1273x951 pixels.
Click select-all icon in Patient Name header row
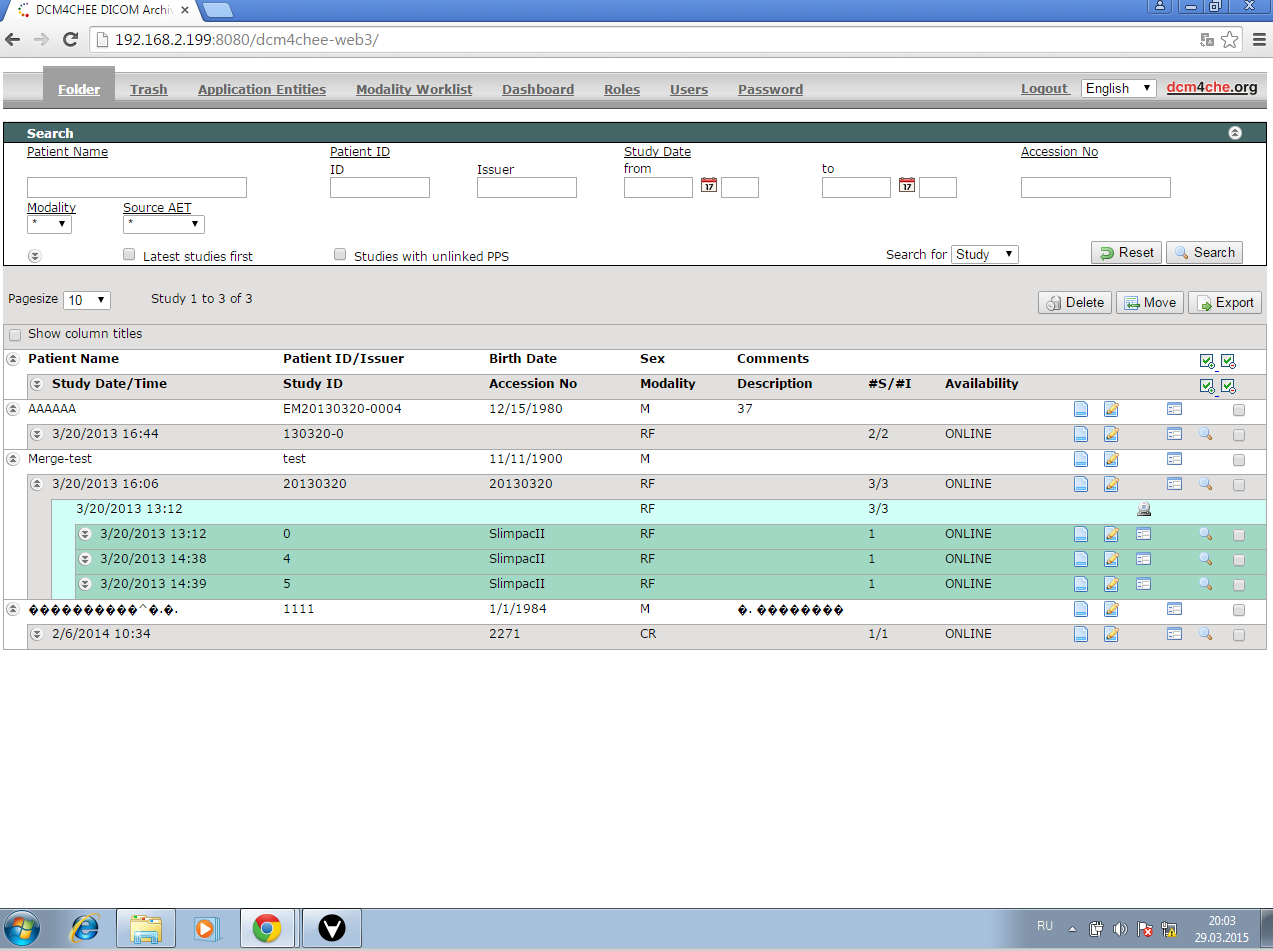pyautogui.click(x=1206, y=361)
